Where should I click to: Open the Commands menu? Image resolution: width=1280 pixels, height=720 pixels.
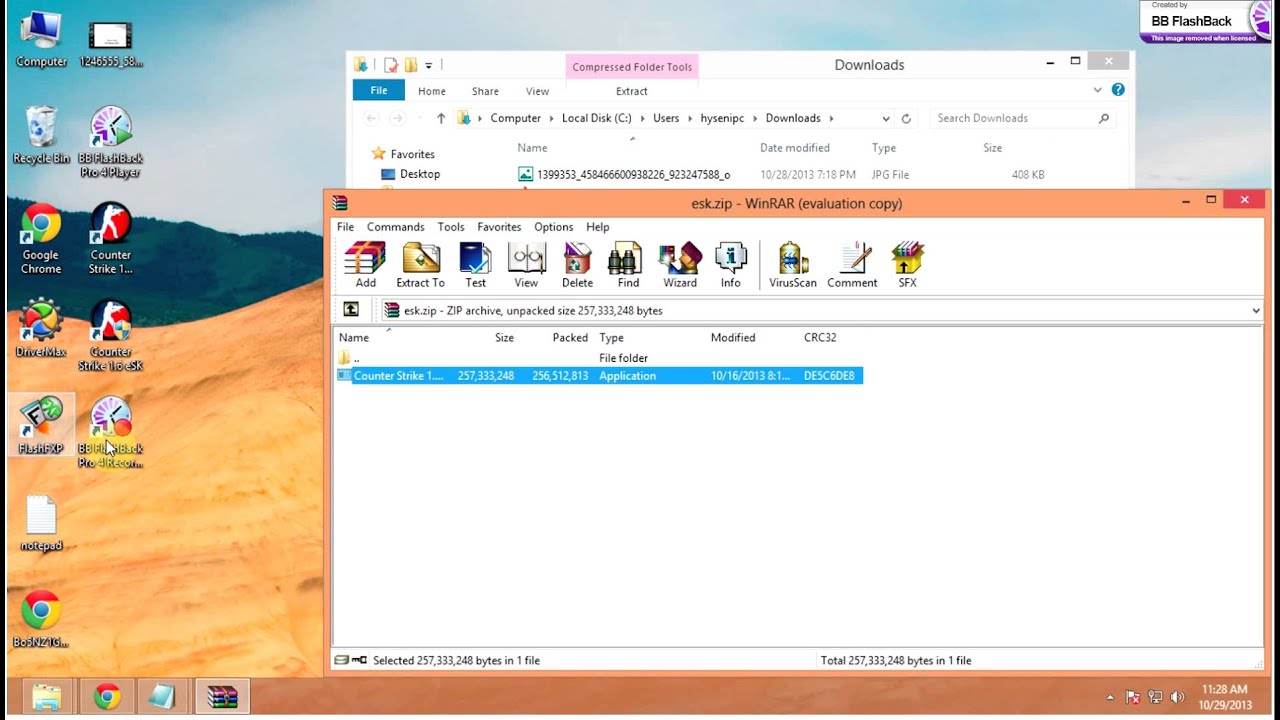tap(395, 227)
